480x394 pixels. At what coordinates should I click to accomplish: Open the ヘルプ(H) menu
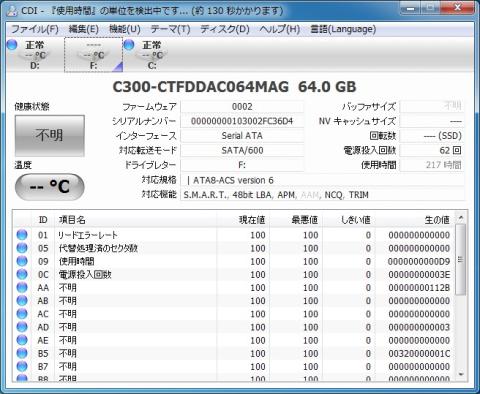coord(280,29)
